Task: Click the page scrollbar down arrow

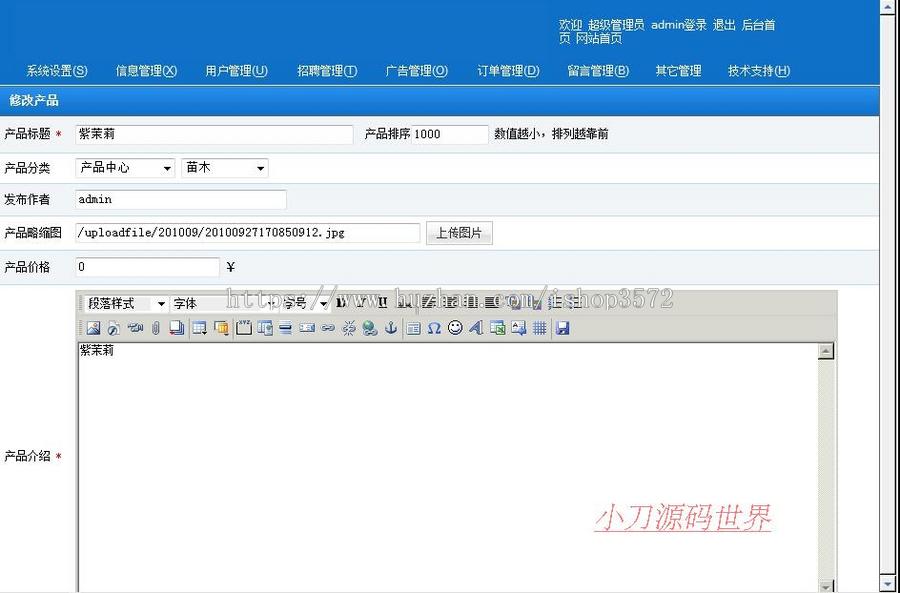Action: click(x=890, y=584)
